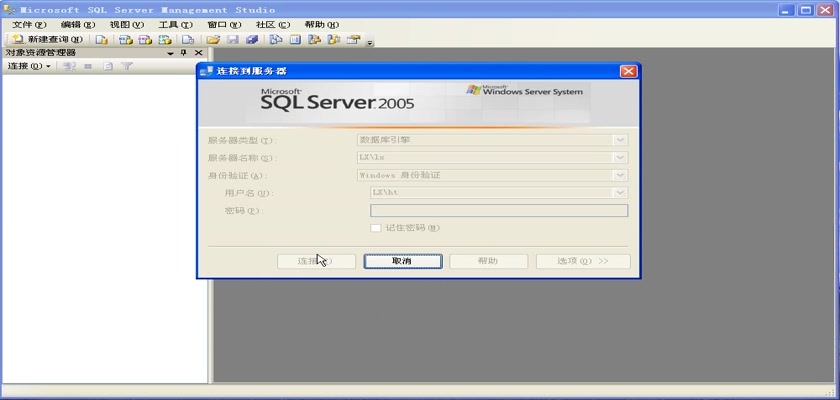840x400 pixels.
Task: Open the toolbar options overflow arrow
Action: click(370, 43)
